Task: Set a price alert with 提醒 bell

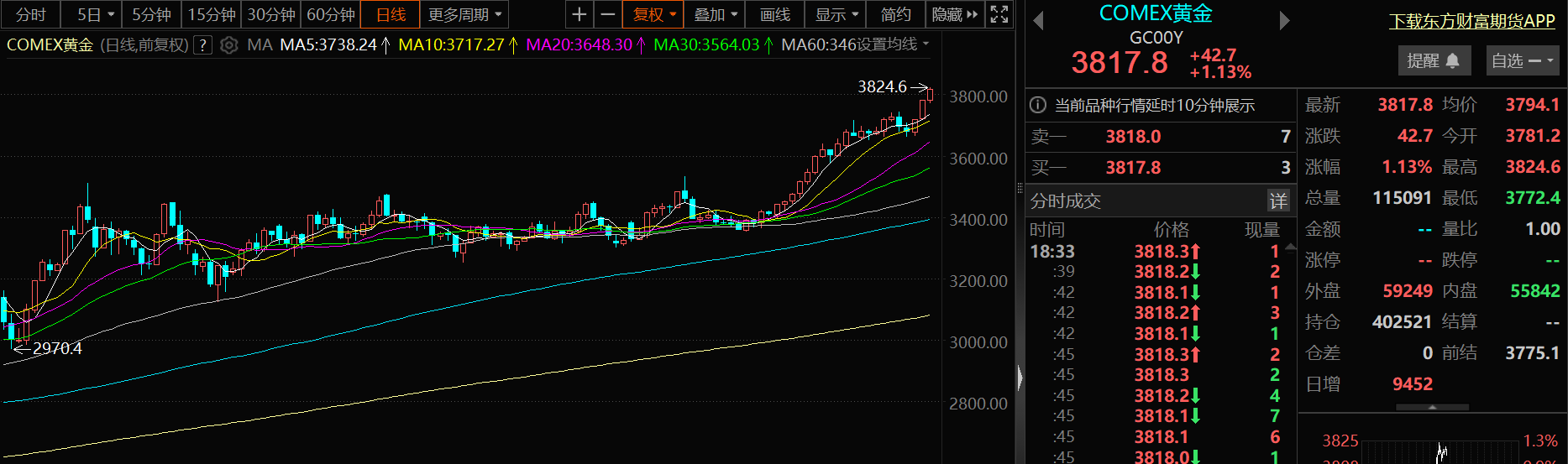Action: point(1433,60)
